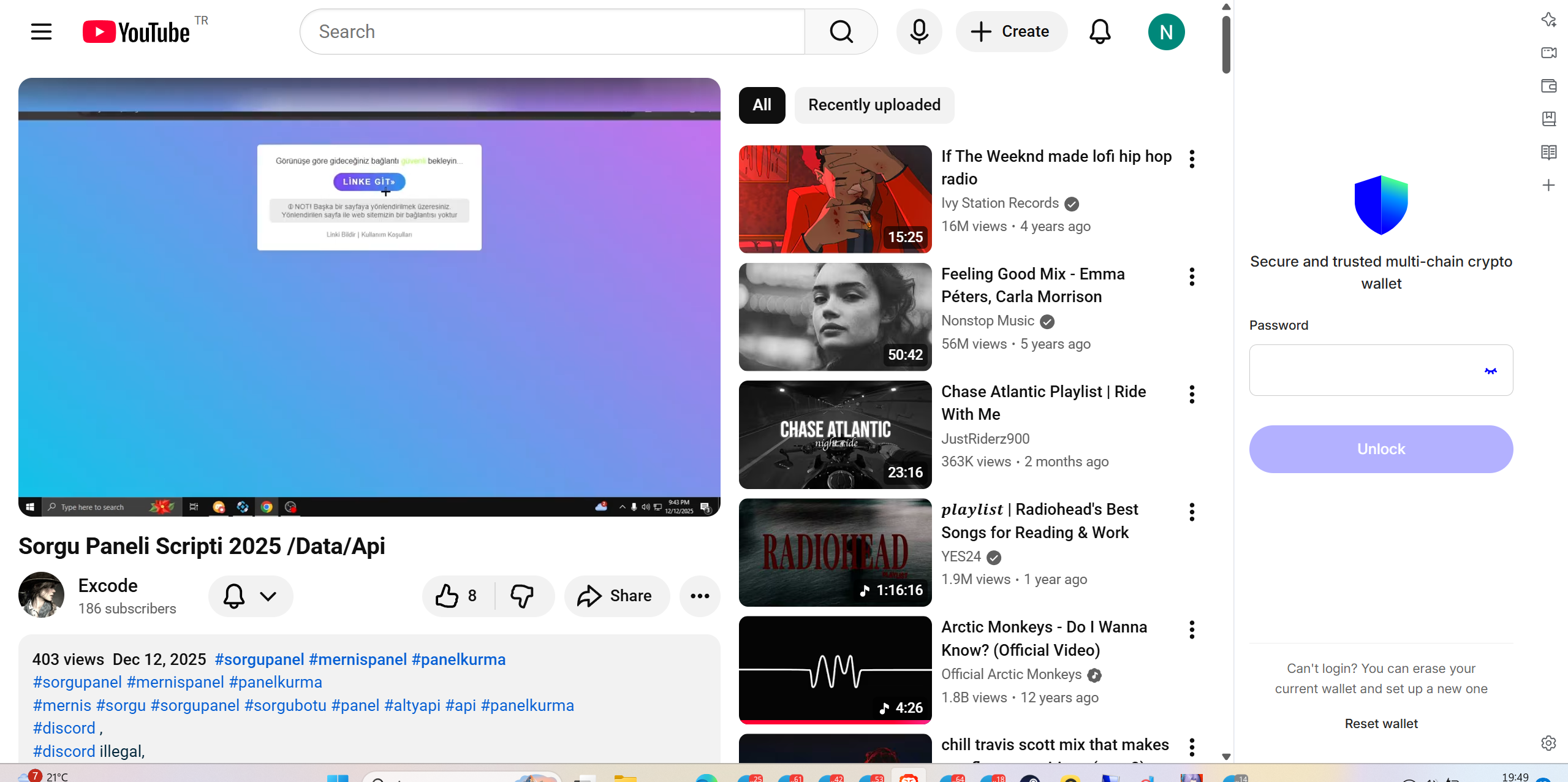Start voice search with the microphone
The image size is (1568, 782).
918,31
